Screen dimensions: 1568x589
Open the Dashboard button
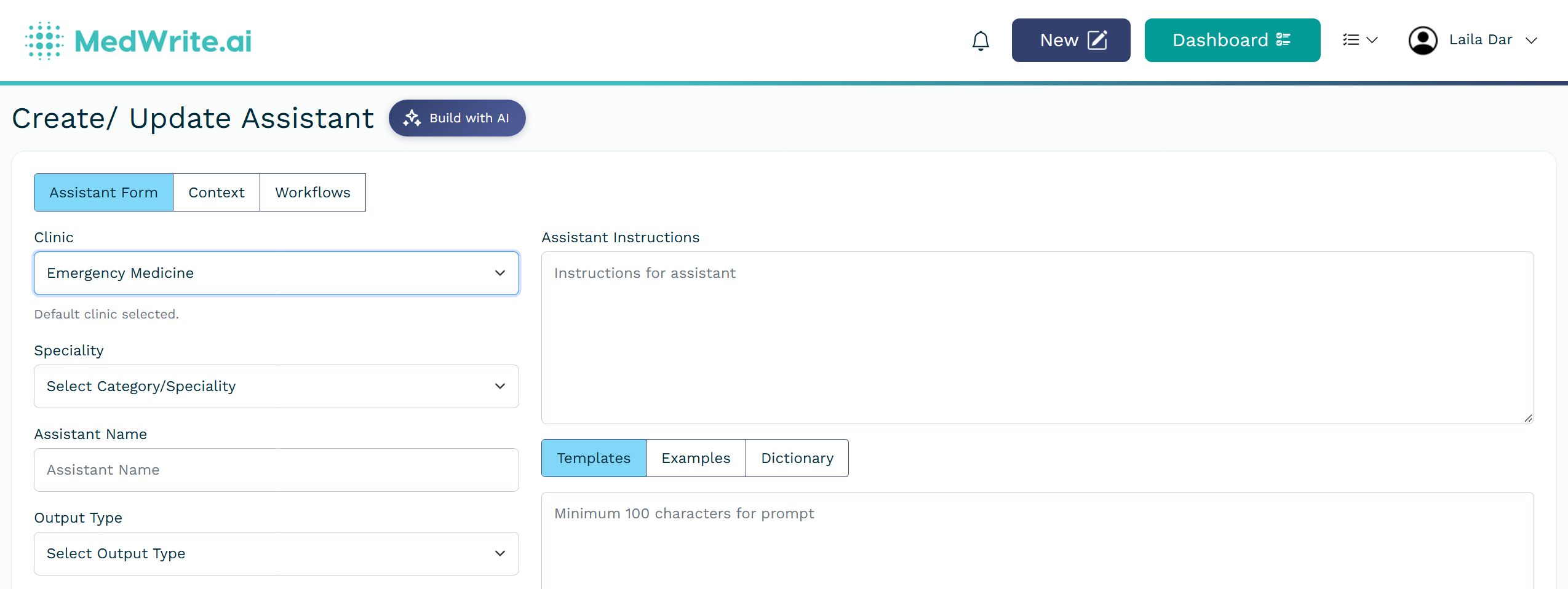point(1232,40)
